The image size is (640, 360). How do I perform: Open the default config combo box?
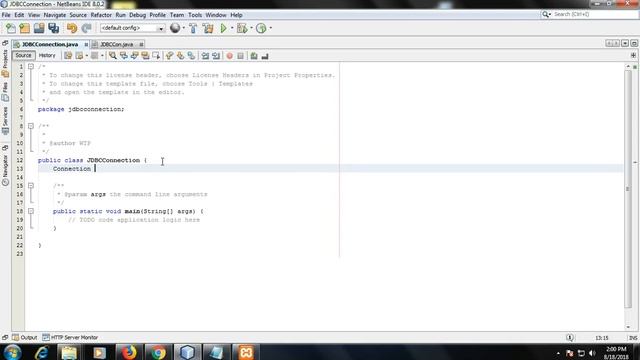132,28
